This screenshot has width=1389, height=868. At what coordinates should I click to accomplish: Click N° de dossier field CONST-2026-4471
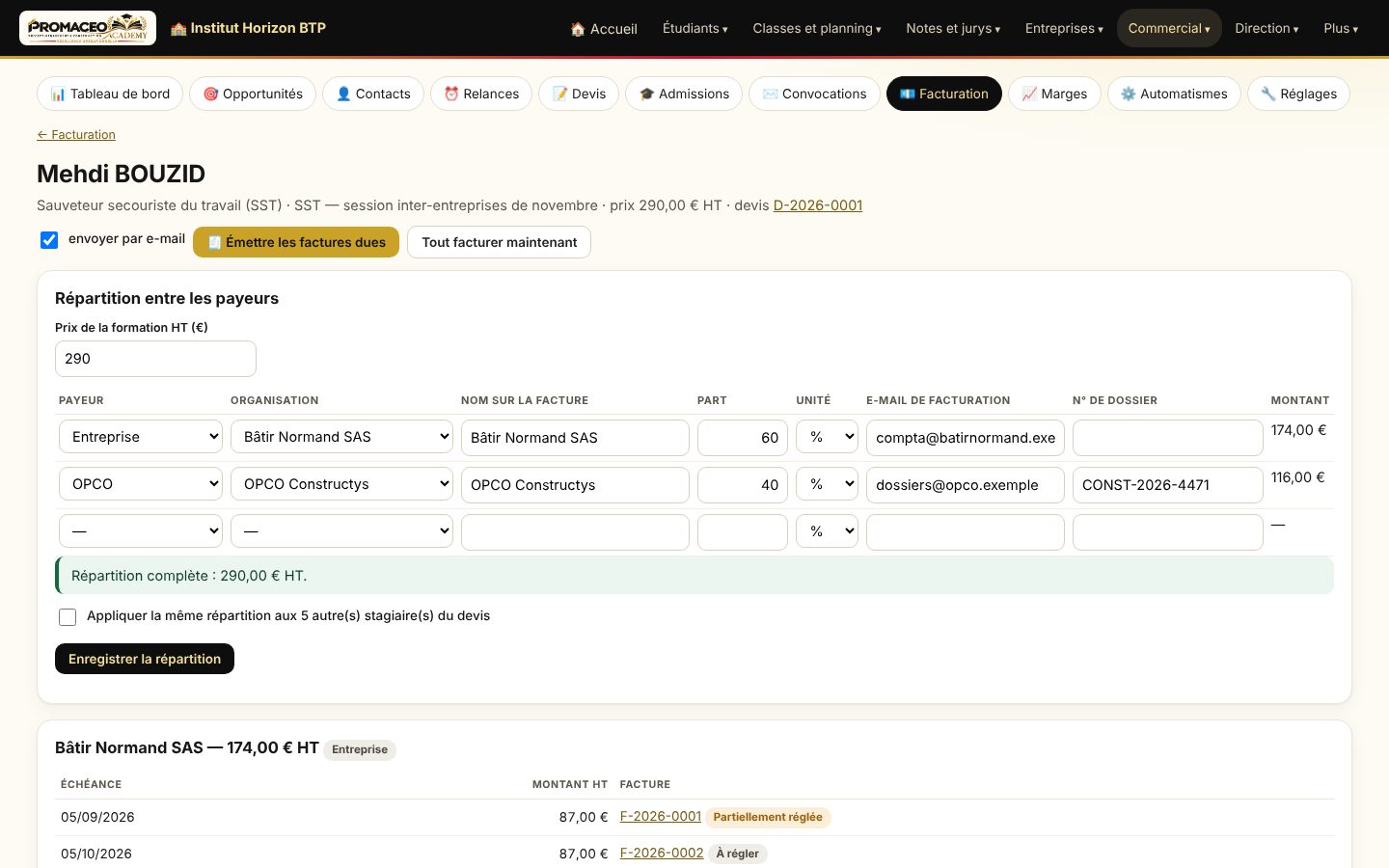point(1167,485)
